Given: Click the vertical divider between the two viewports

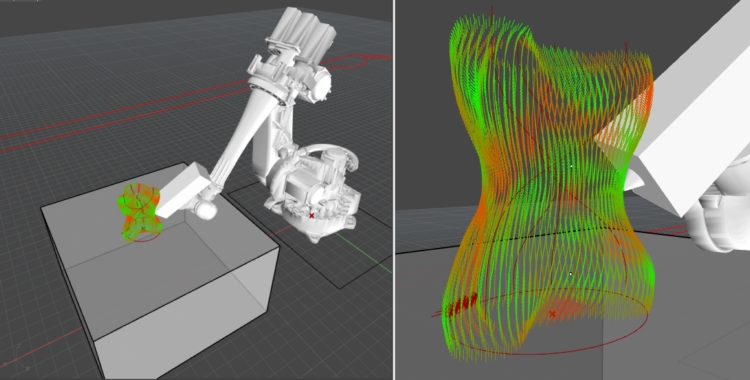Looking at the screenshot, I should click(x=394, y=190).
